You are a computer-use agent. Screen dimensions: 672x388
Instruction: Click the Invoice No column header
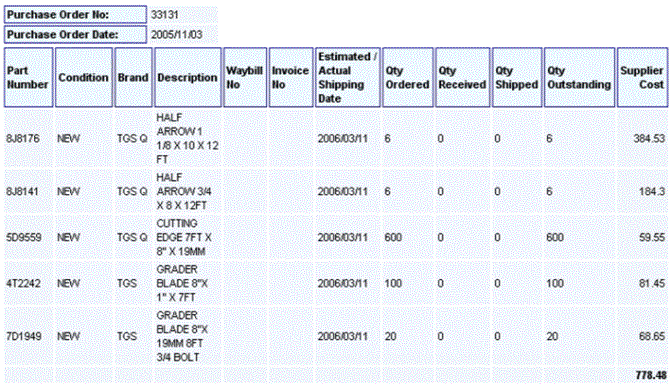[291, 77]
